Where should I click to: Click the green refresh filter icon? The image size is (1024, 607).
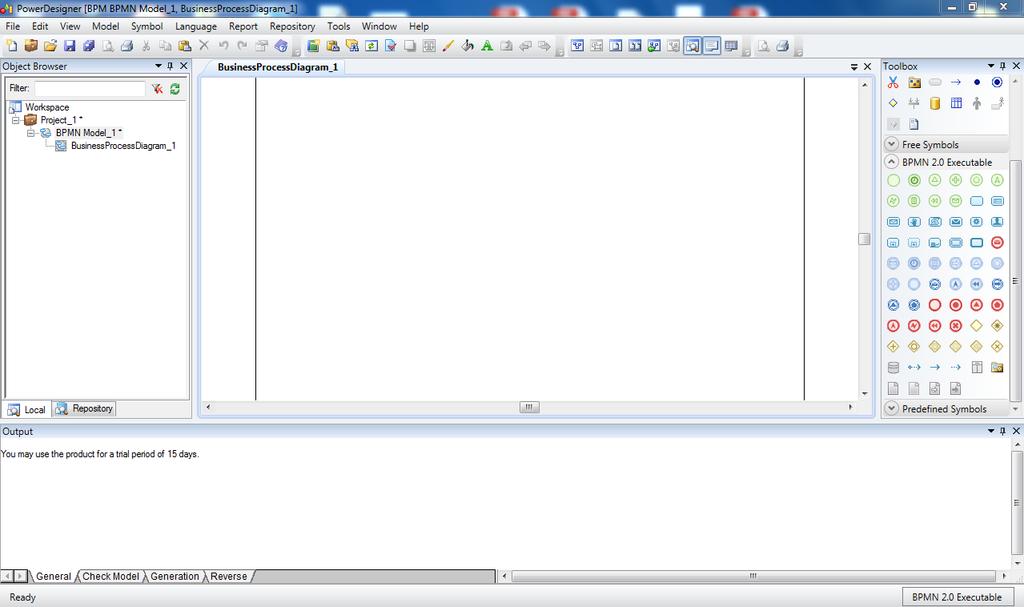(x=174, y=89)
